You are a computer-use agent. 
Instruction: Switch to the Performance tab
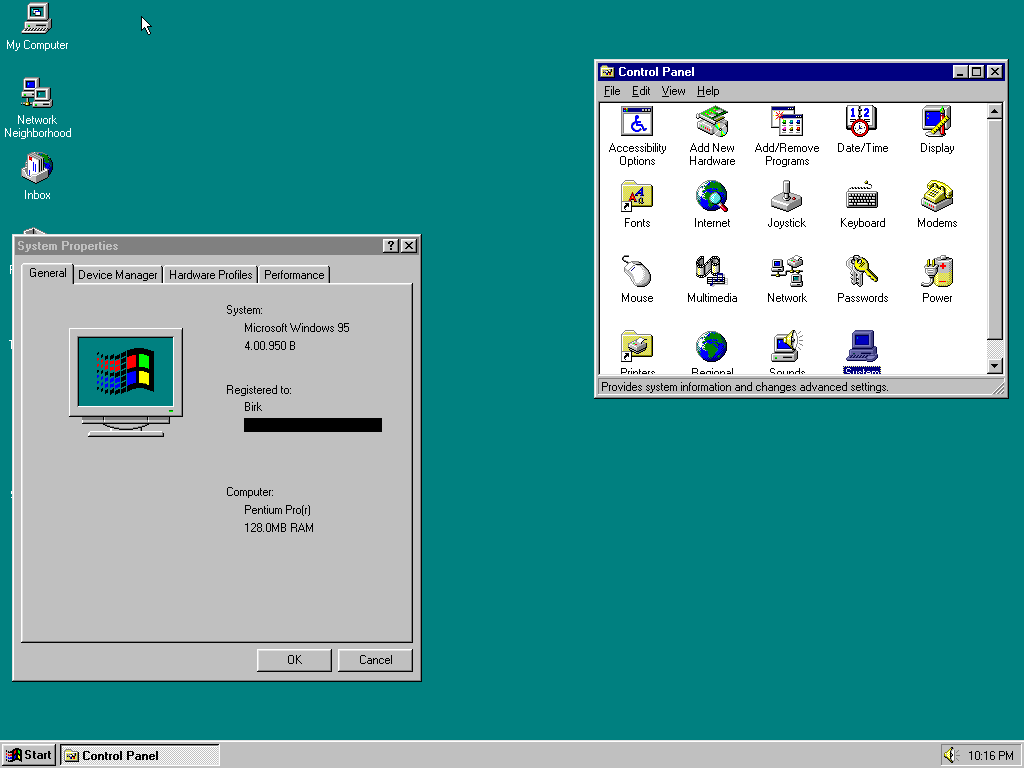(294, 274)
